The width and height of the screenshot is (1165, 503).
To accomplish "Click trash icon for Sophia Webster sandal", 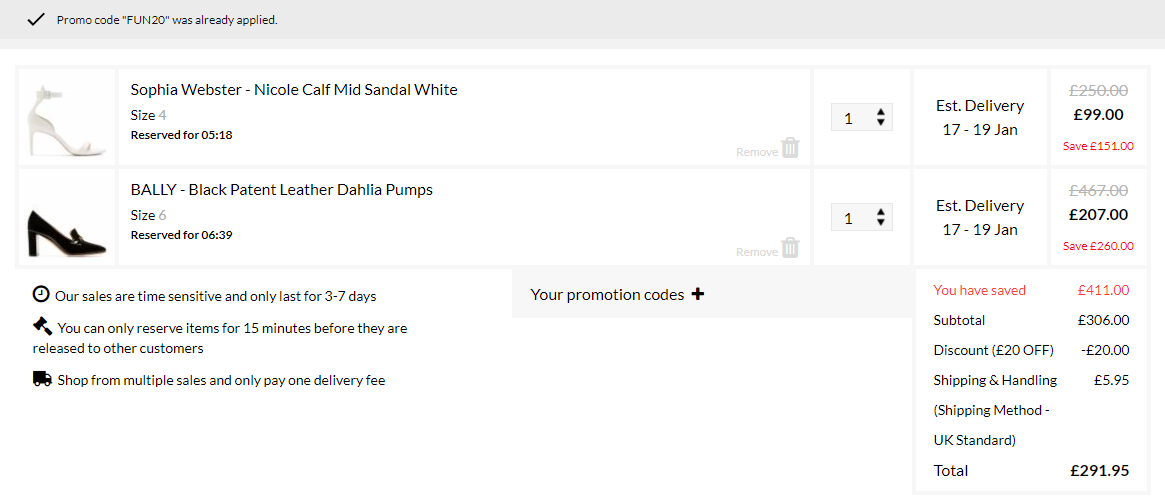I will (x=791, y=148).
